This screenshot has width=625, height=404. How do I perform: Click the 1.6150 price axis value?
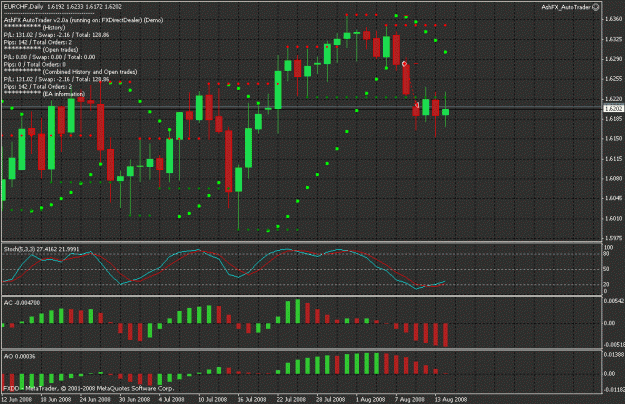coord(613,138)
